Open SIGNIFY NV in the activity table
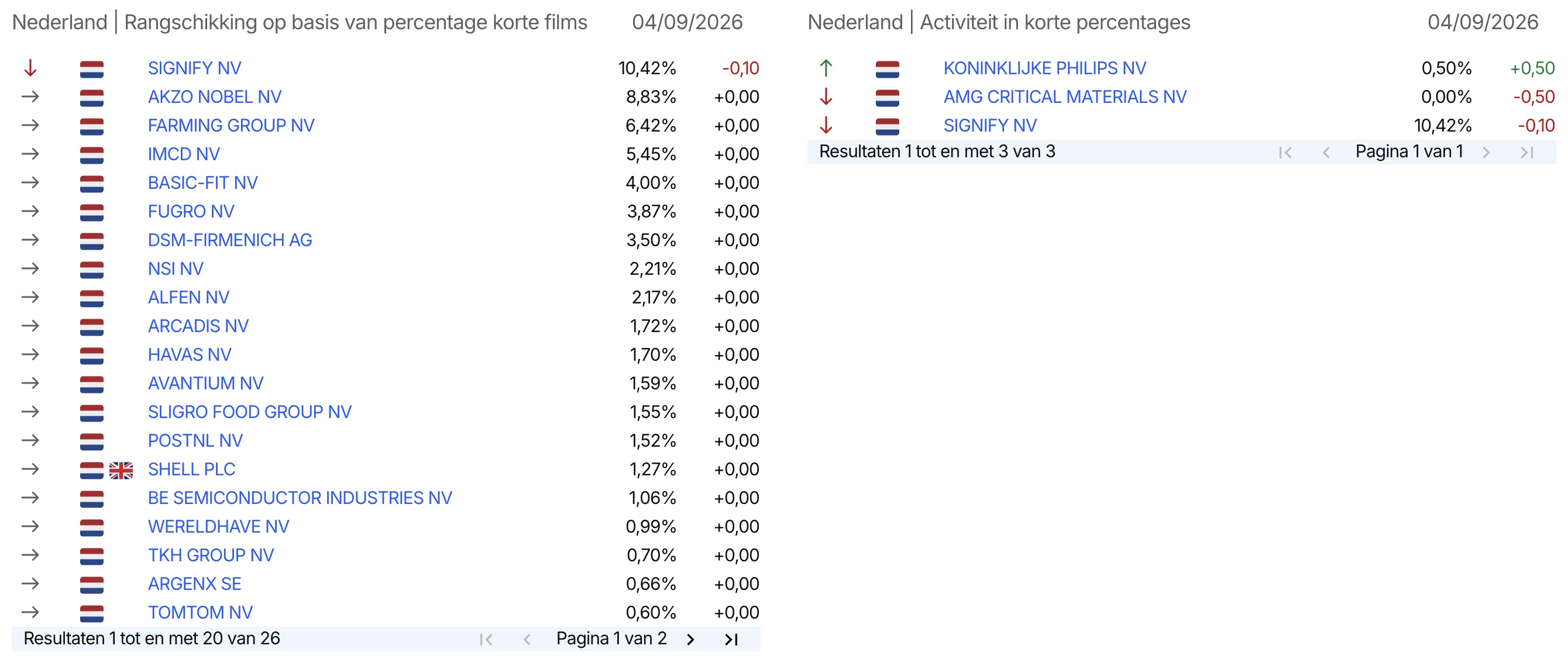 990,125
